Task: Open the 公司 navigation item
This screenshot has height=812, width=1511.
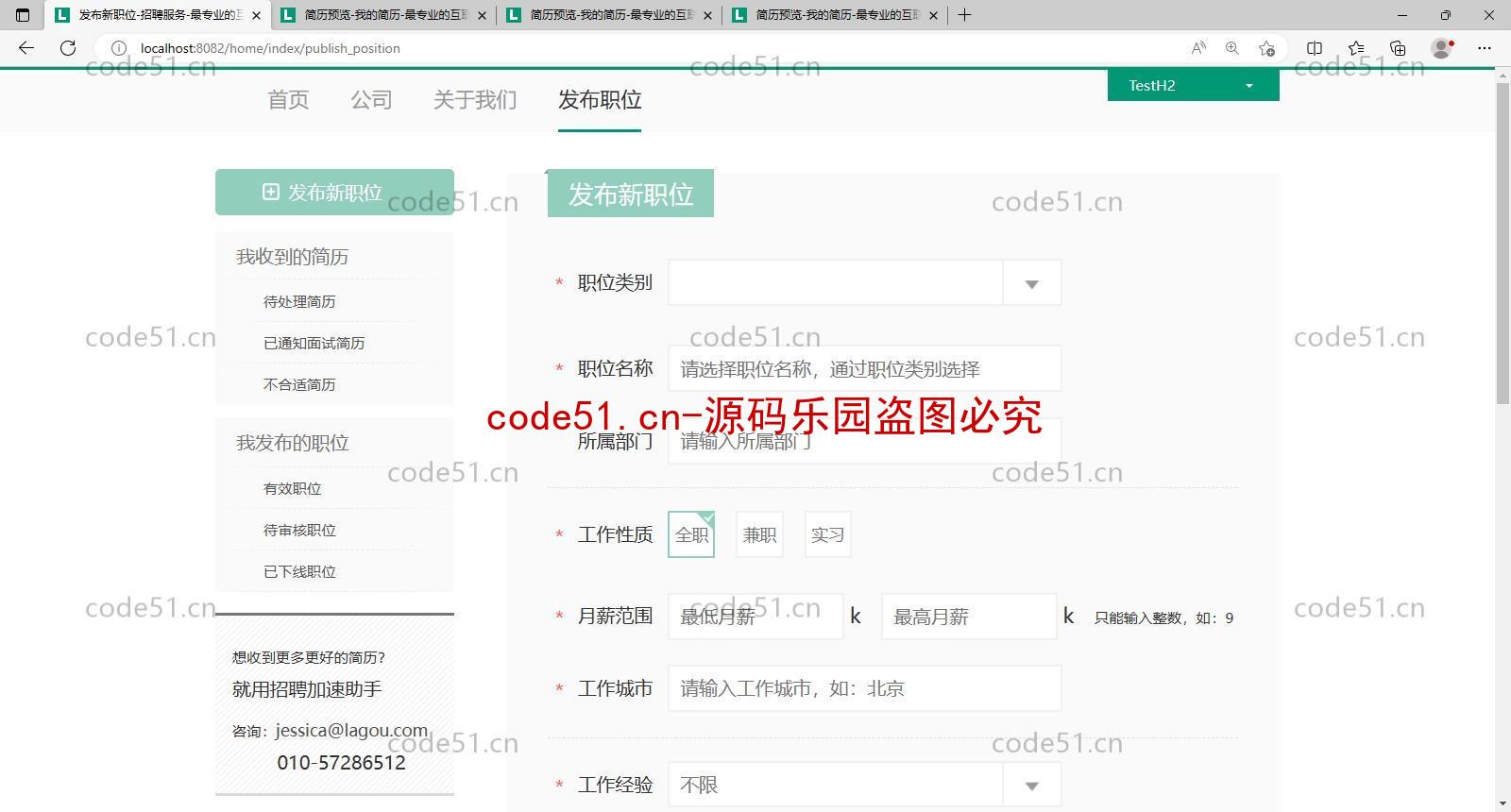Action: [x=371, y=100]
